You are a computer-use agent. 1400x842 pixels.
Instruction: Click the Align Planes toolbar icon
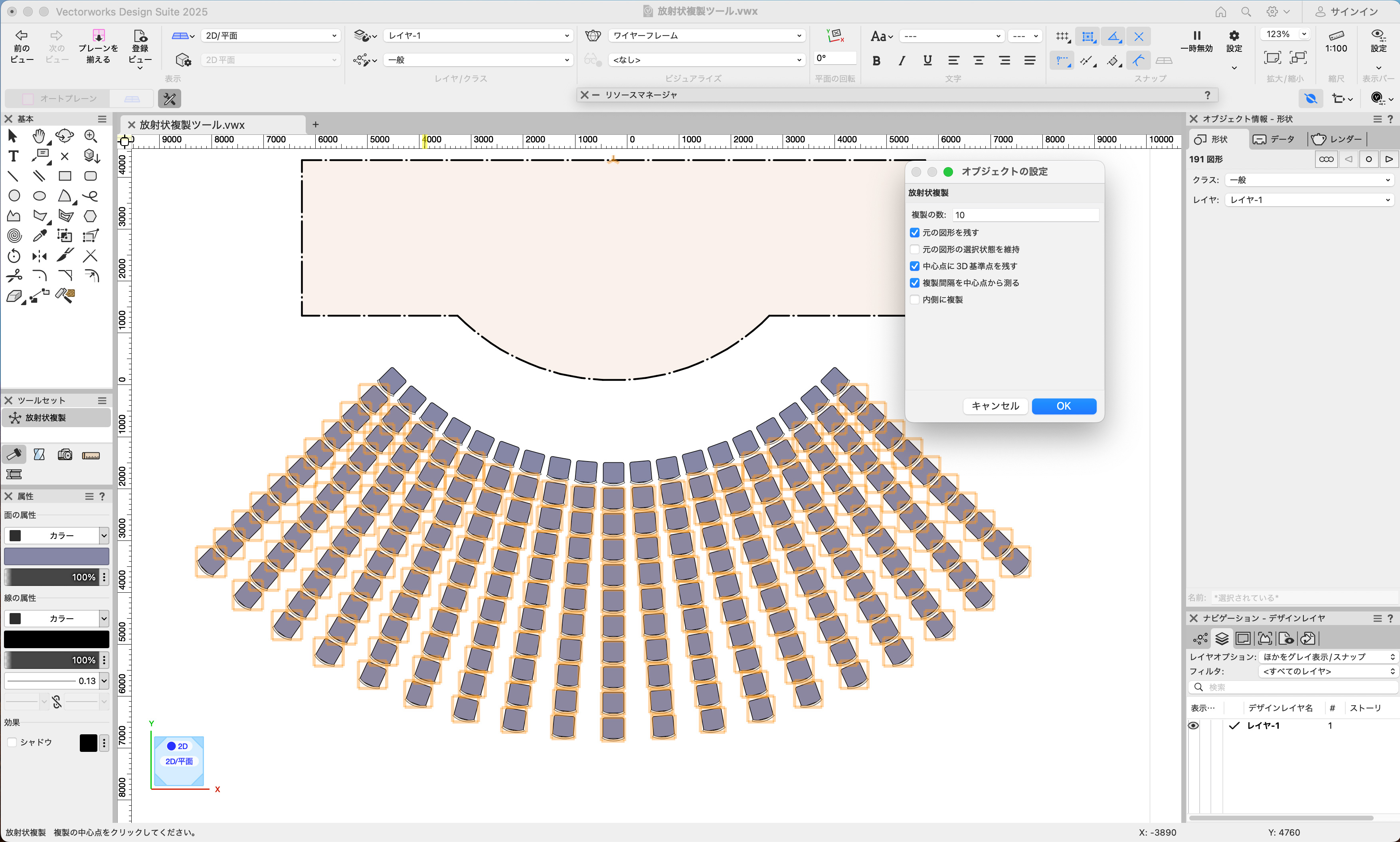[x=98, y=36]
